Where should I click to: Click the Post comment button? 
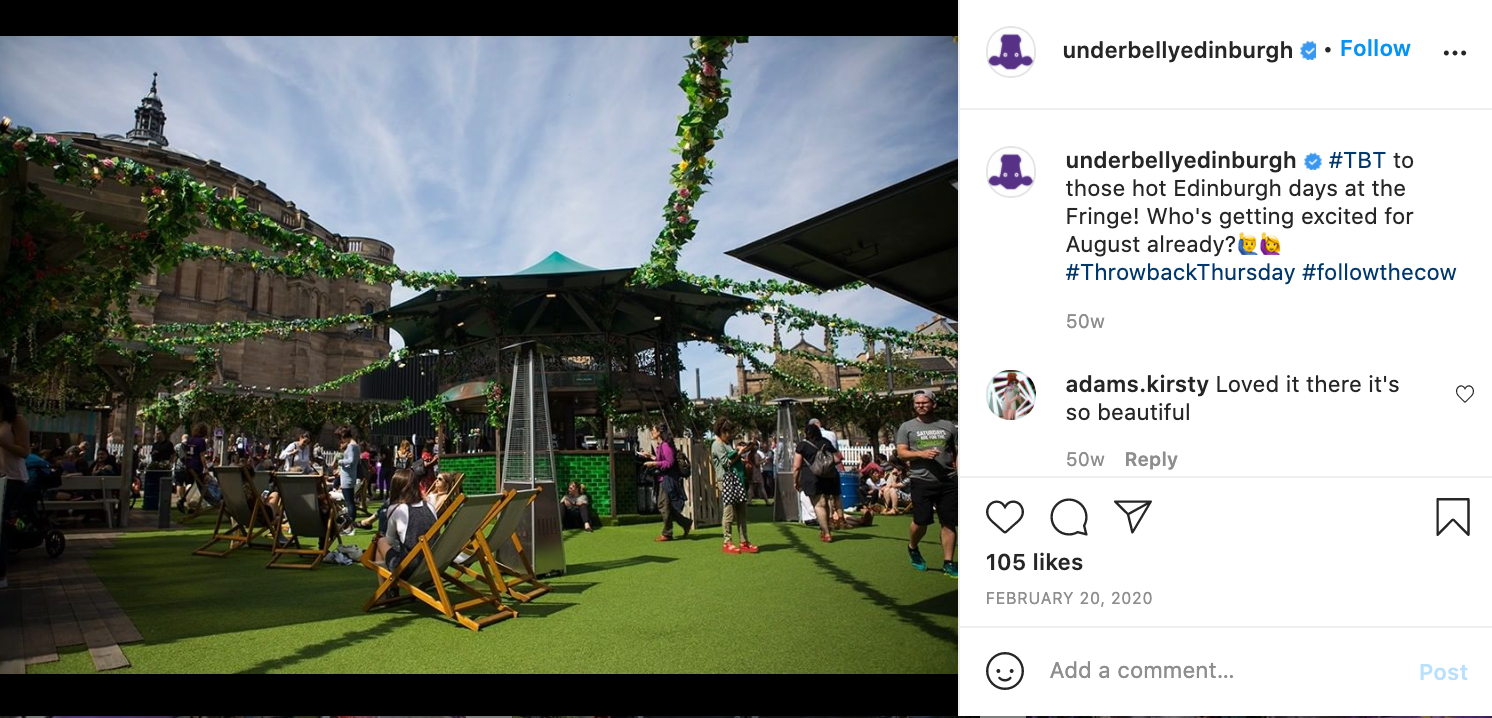coord(1443,673)
